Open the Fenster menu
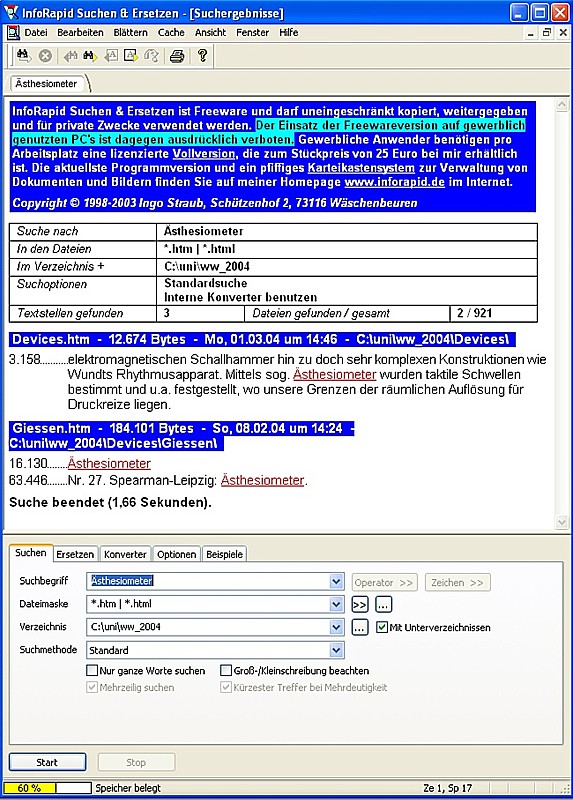573x800 pixels. (x=252, y=33)
